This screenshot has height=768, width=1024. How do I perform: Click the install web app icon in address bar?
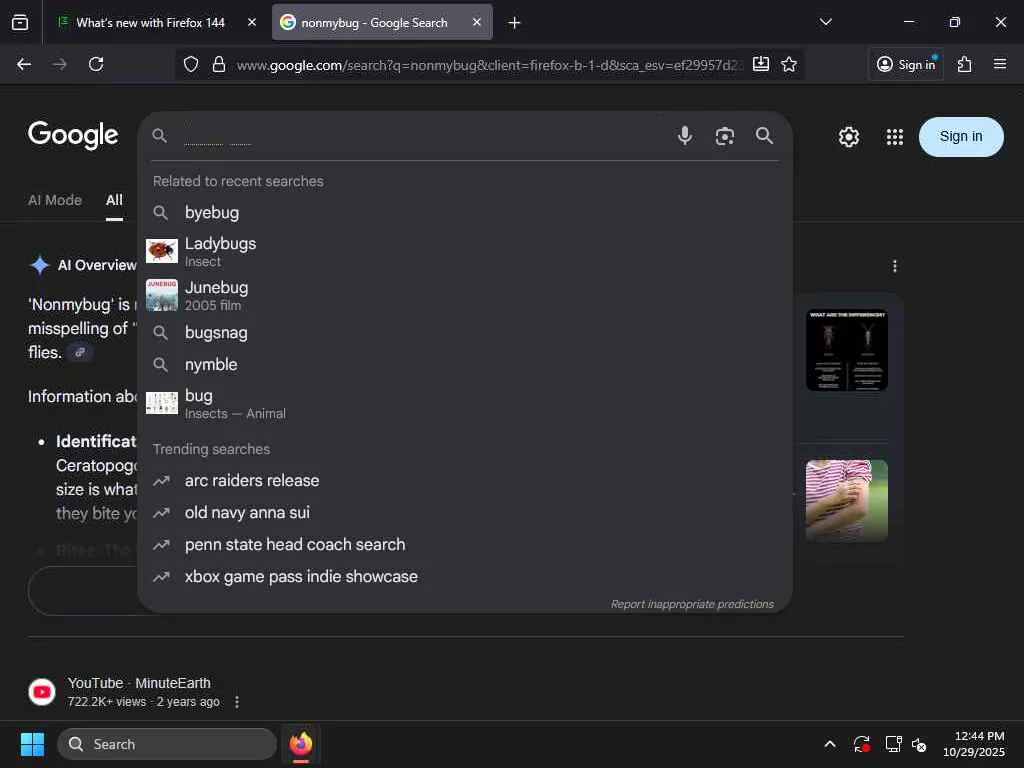pyautogui.click(x=761, y=64)
